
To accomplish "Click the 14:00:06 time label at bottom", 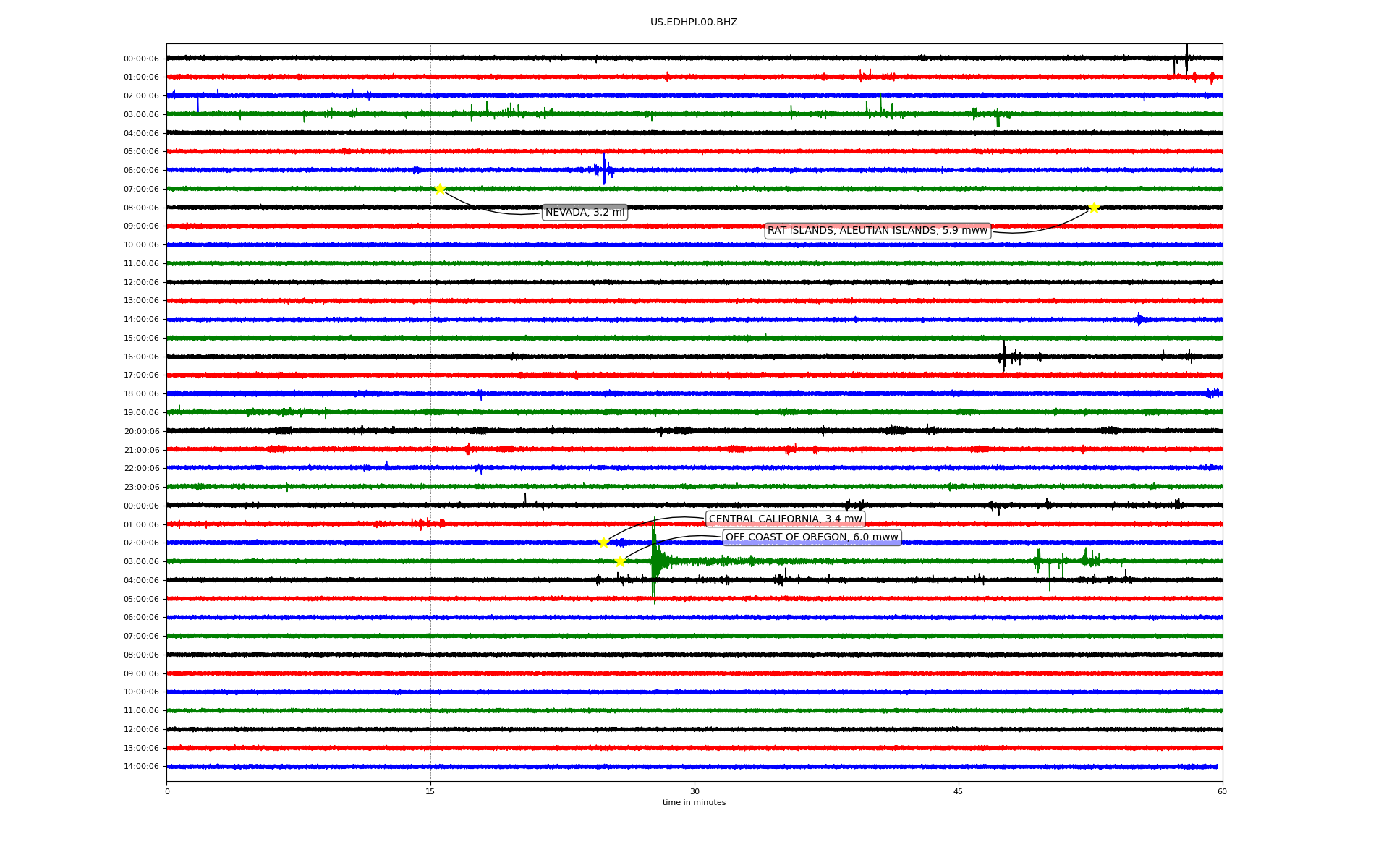I will (141, 767).
